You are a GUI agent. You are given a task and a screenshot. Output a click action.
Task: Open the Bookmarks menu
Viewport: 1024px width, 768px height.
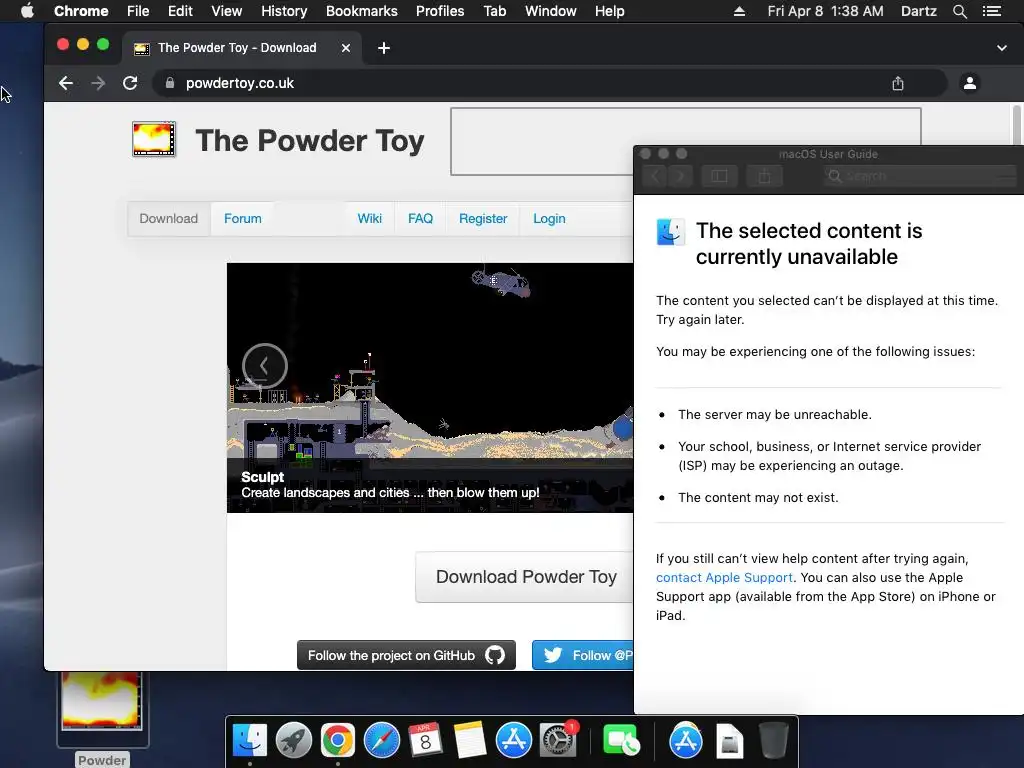[362, 11]
